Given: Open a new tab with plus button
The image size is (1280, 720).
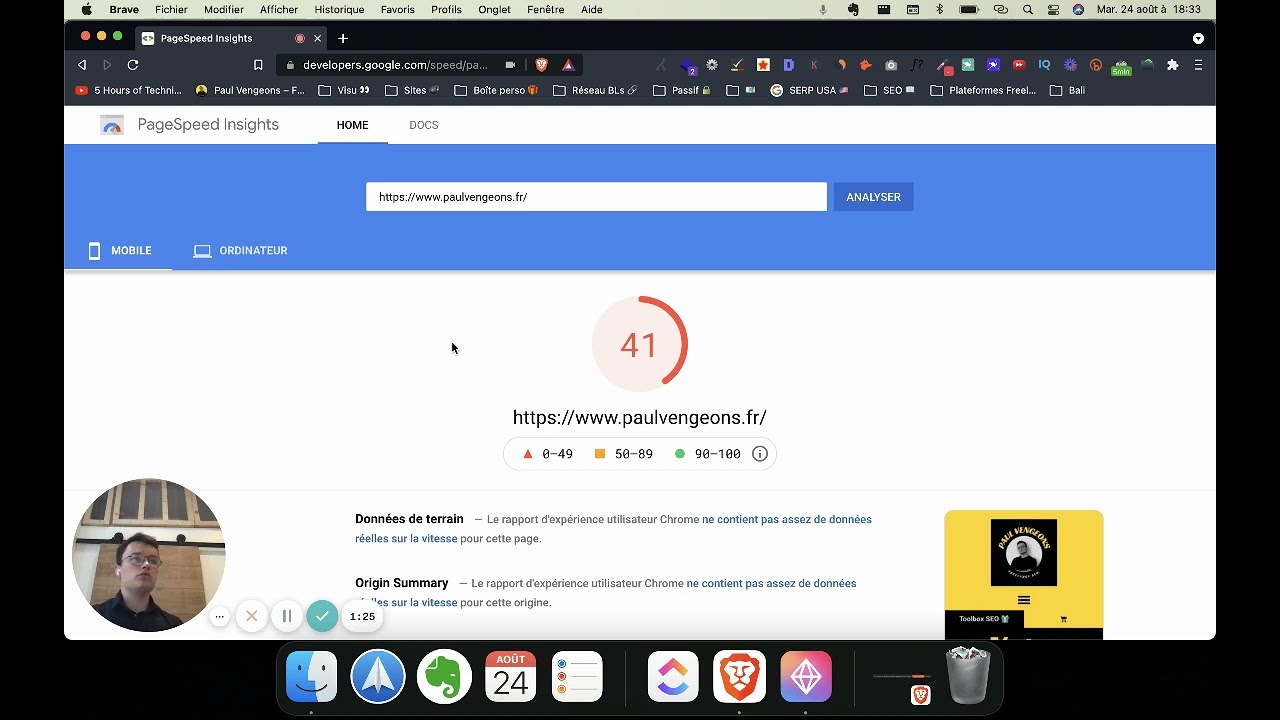Looking at the screenshot, I should [x=343, y=38].
